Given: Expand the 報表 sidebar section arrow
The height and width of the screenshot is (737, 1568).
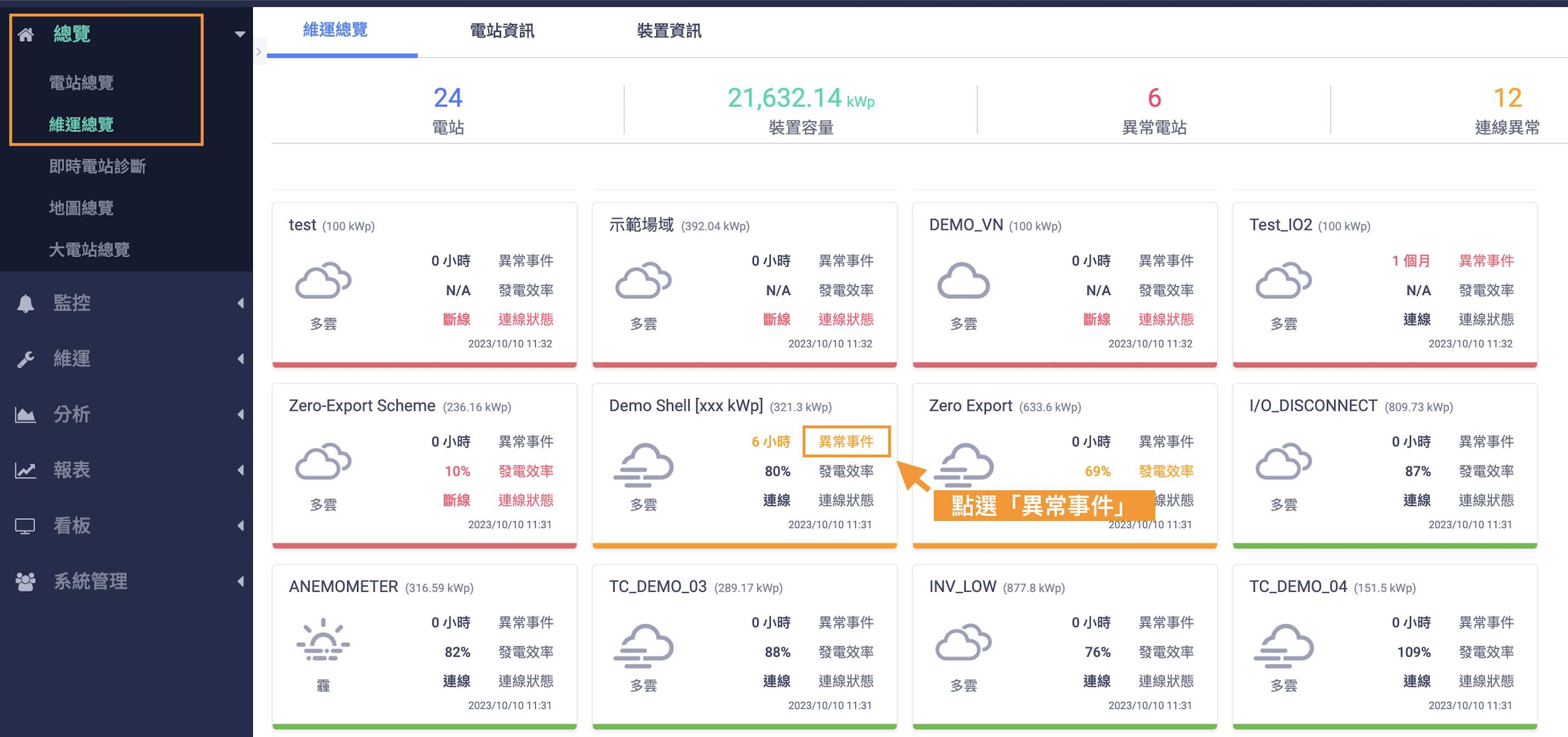Looking at the screenshot, I should point(241,470).
